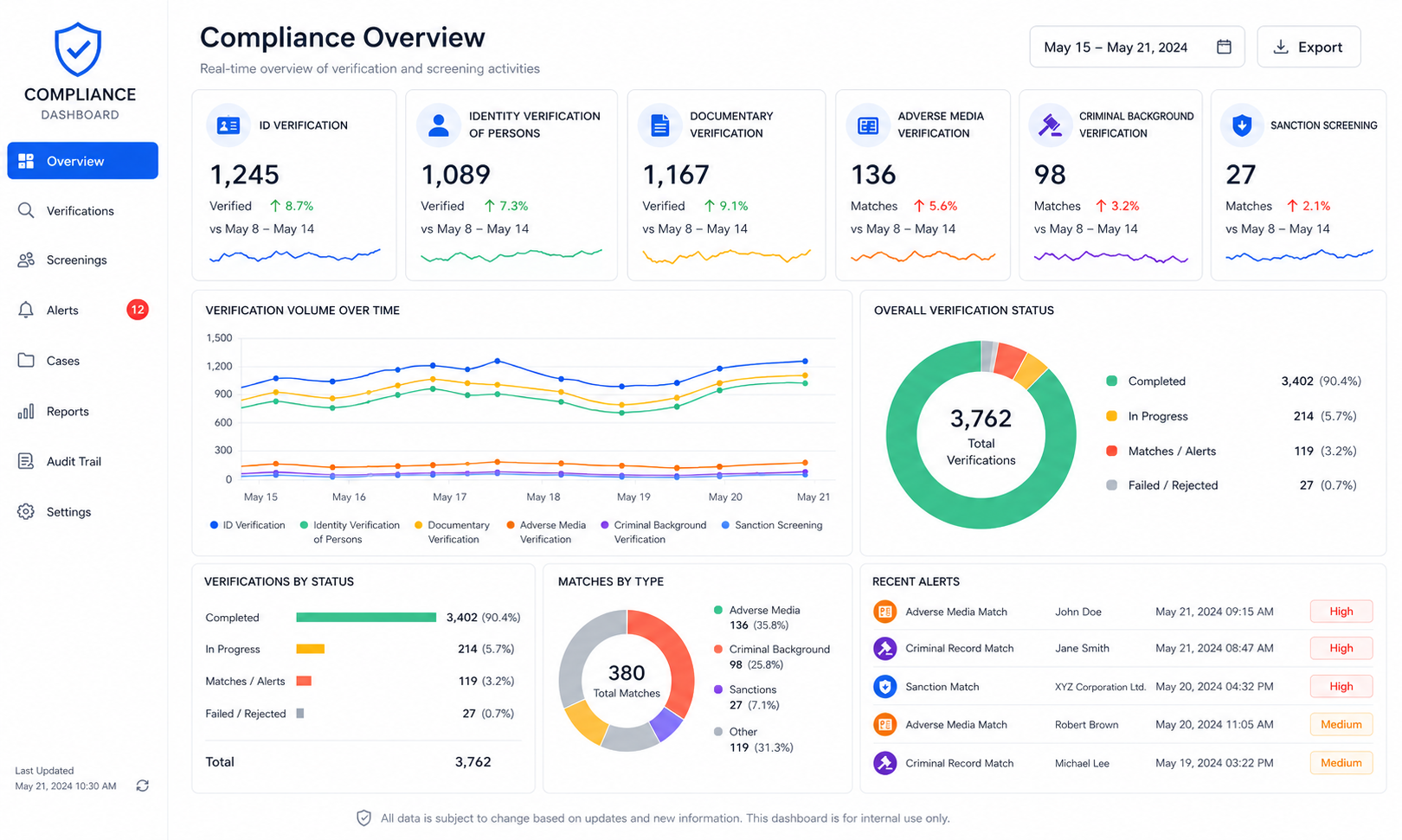1402x840 pixels.
Task: Click the Criminal Background gavel icon
Action: click(1050, 125)
